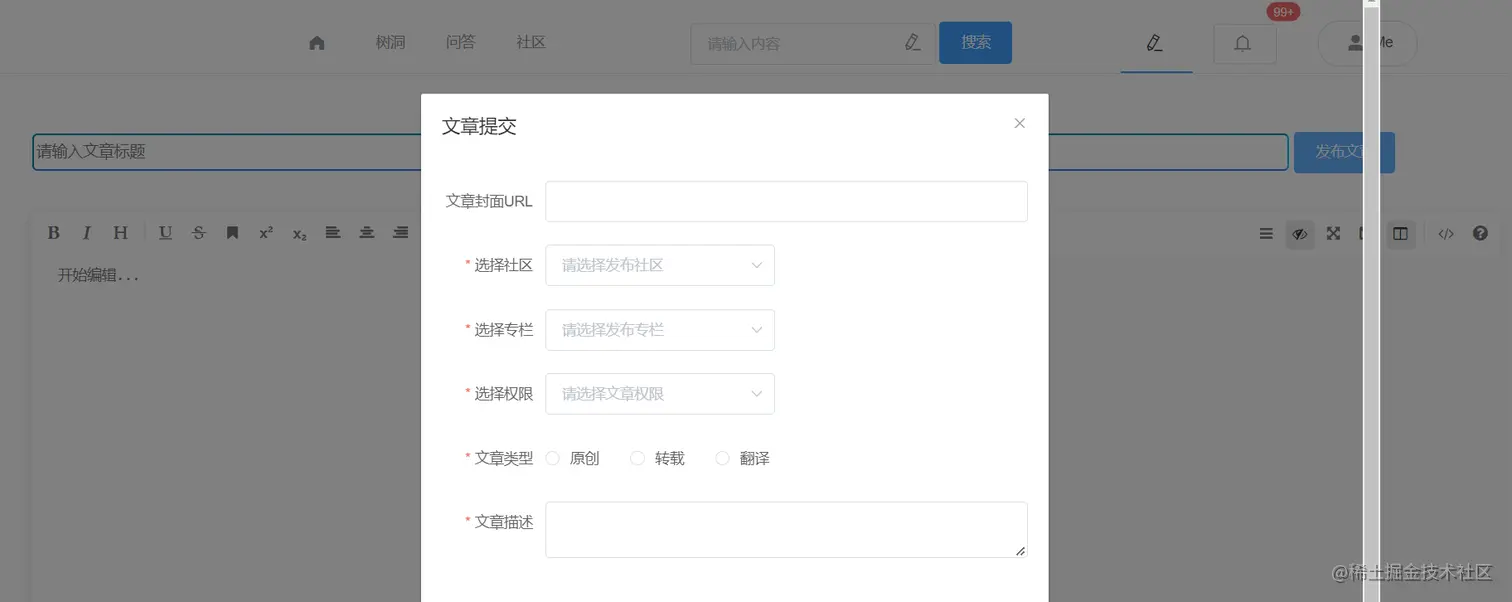
Task: Select the 翻译 article type radio button
Action: point(722,458)
